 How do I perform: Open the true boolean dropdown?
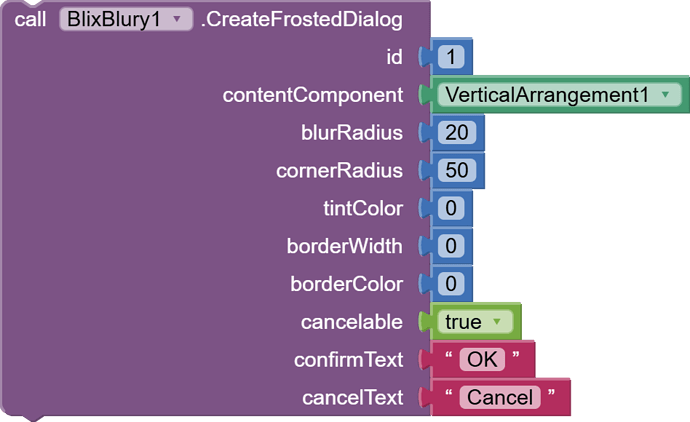tap(475, 322)
